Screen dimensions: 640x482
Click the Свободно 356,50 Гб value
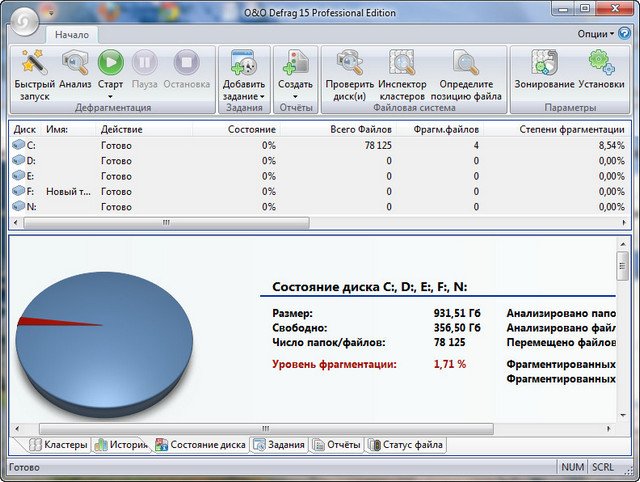tap(457, 328)
